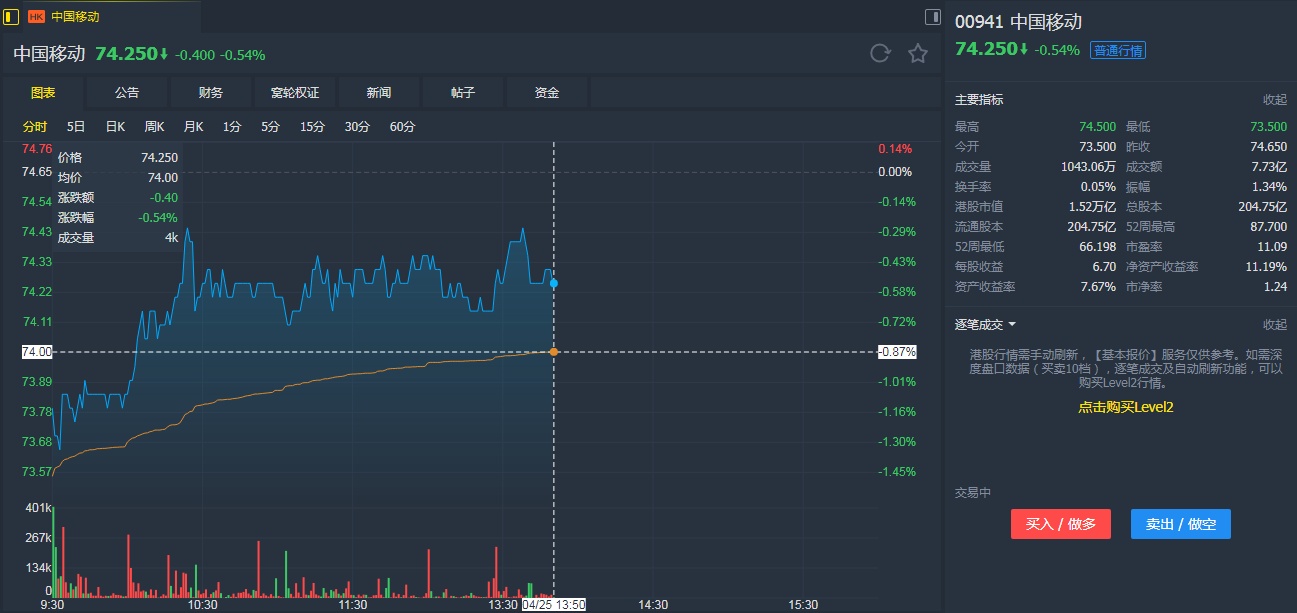Switch chart to 日K period
This screenshot has width=1297, height=613.
tap(115, 127)
